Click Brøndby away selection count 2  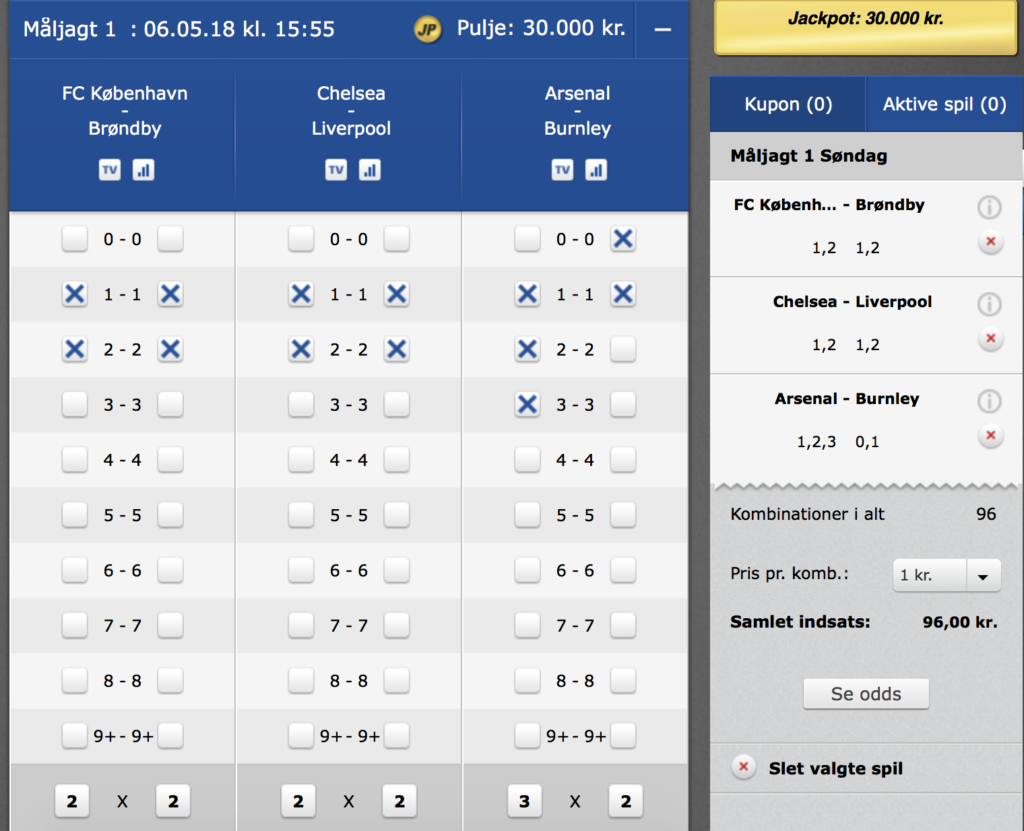[173, 801]
